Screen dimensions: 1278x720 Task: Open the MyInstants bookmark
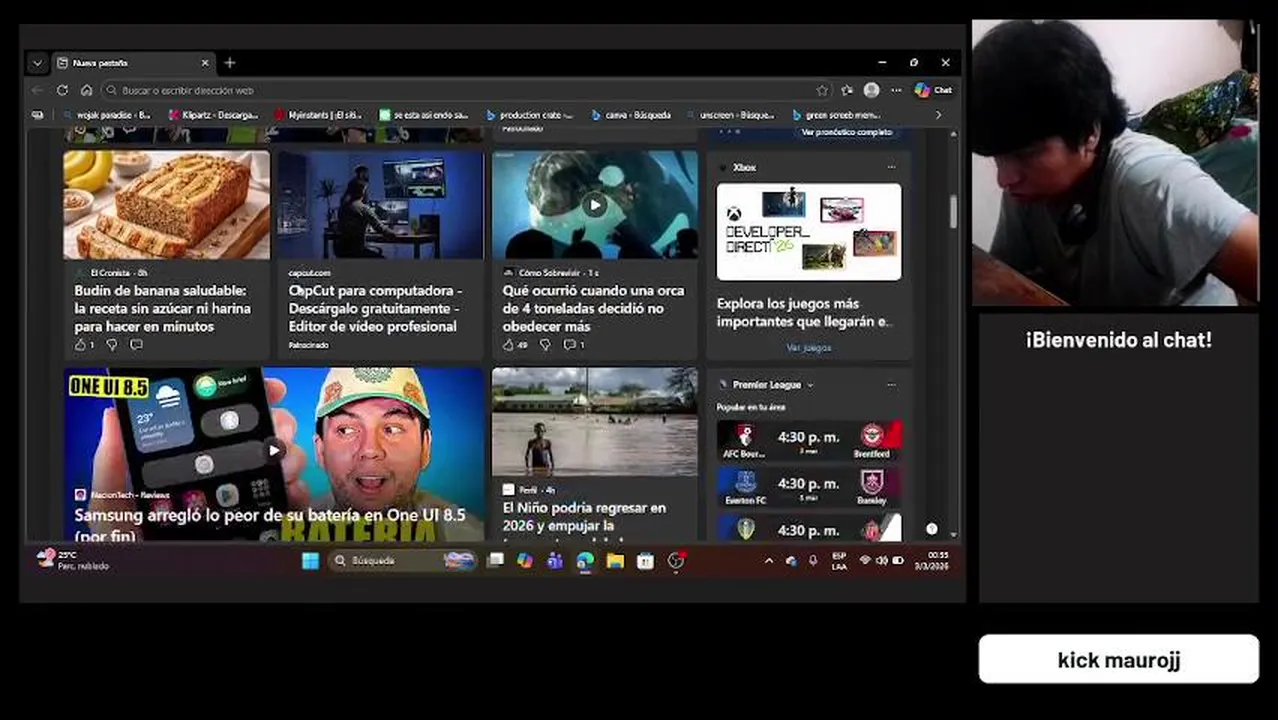[x=318, y=115]
